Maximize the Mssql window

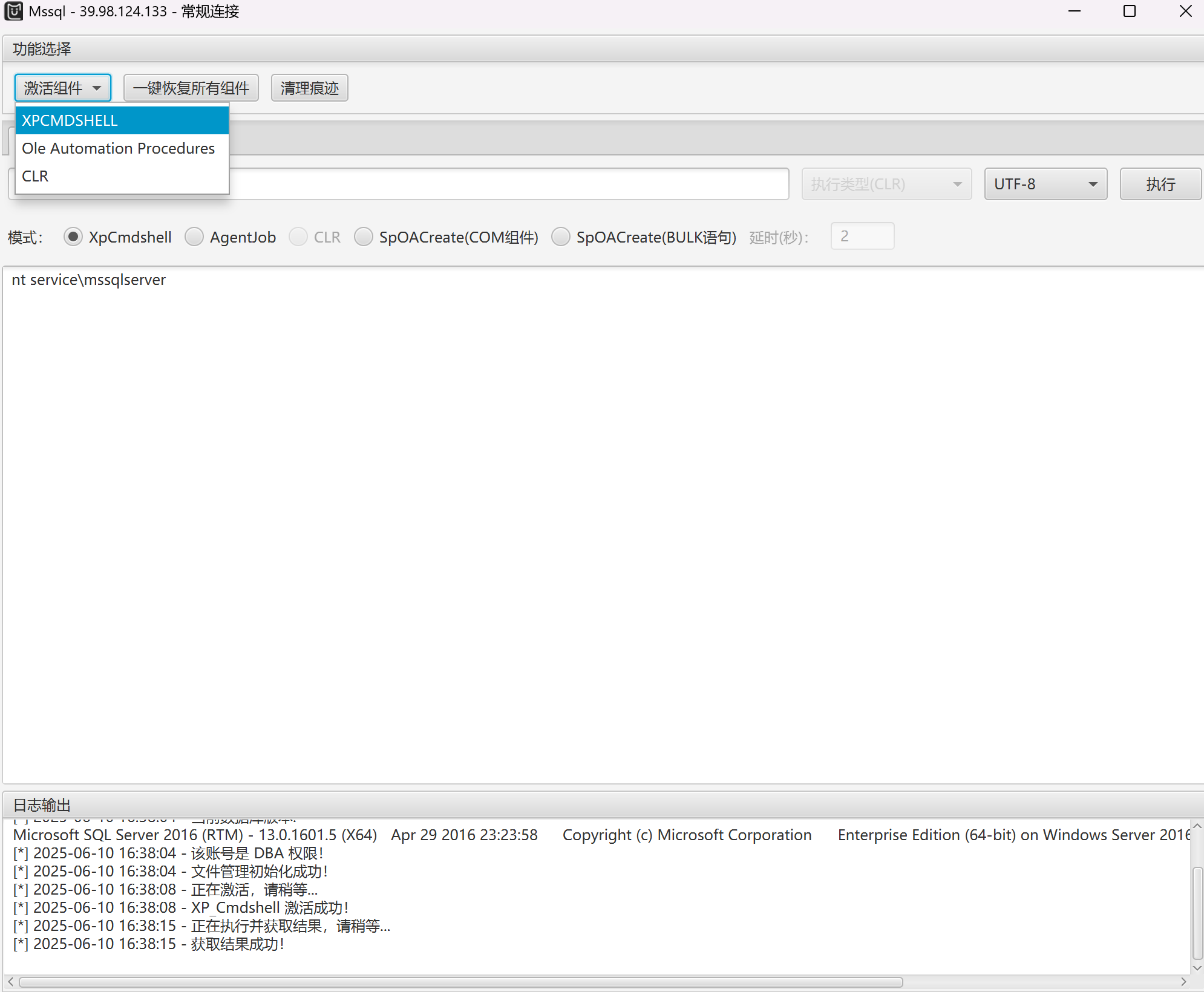[x=1129, y=11]
